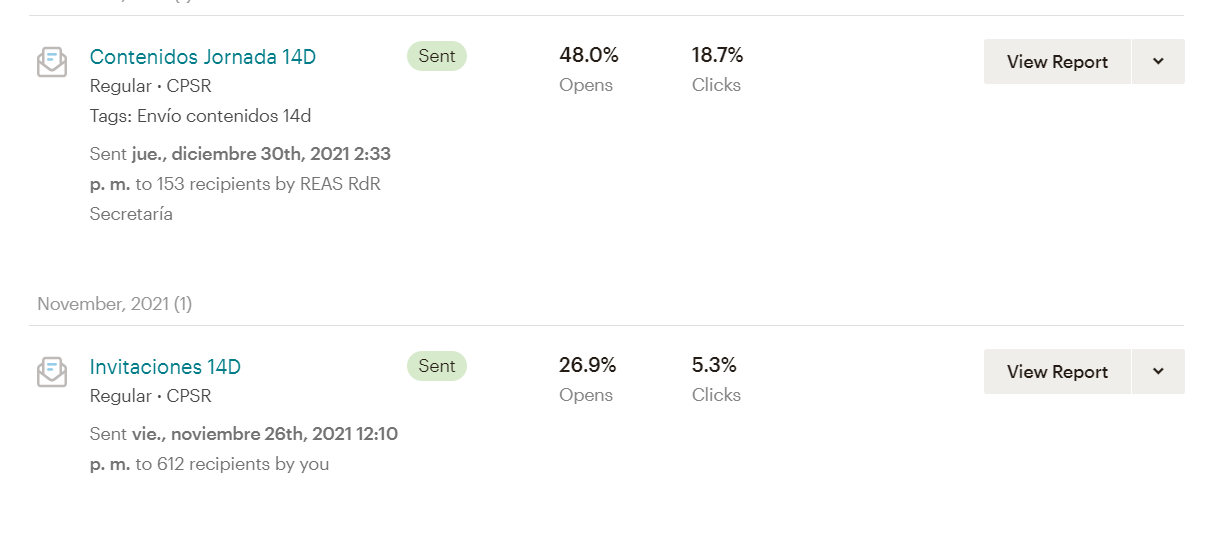This screenshot has width=1207, height=536.
Task: Expand options arrow for Invitaciones 14D
Action: tap(1158, 372)
